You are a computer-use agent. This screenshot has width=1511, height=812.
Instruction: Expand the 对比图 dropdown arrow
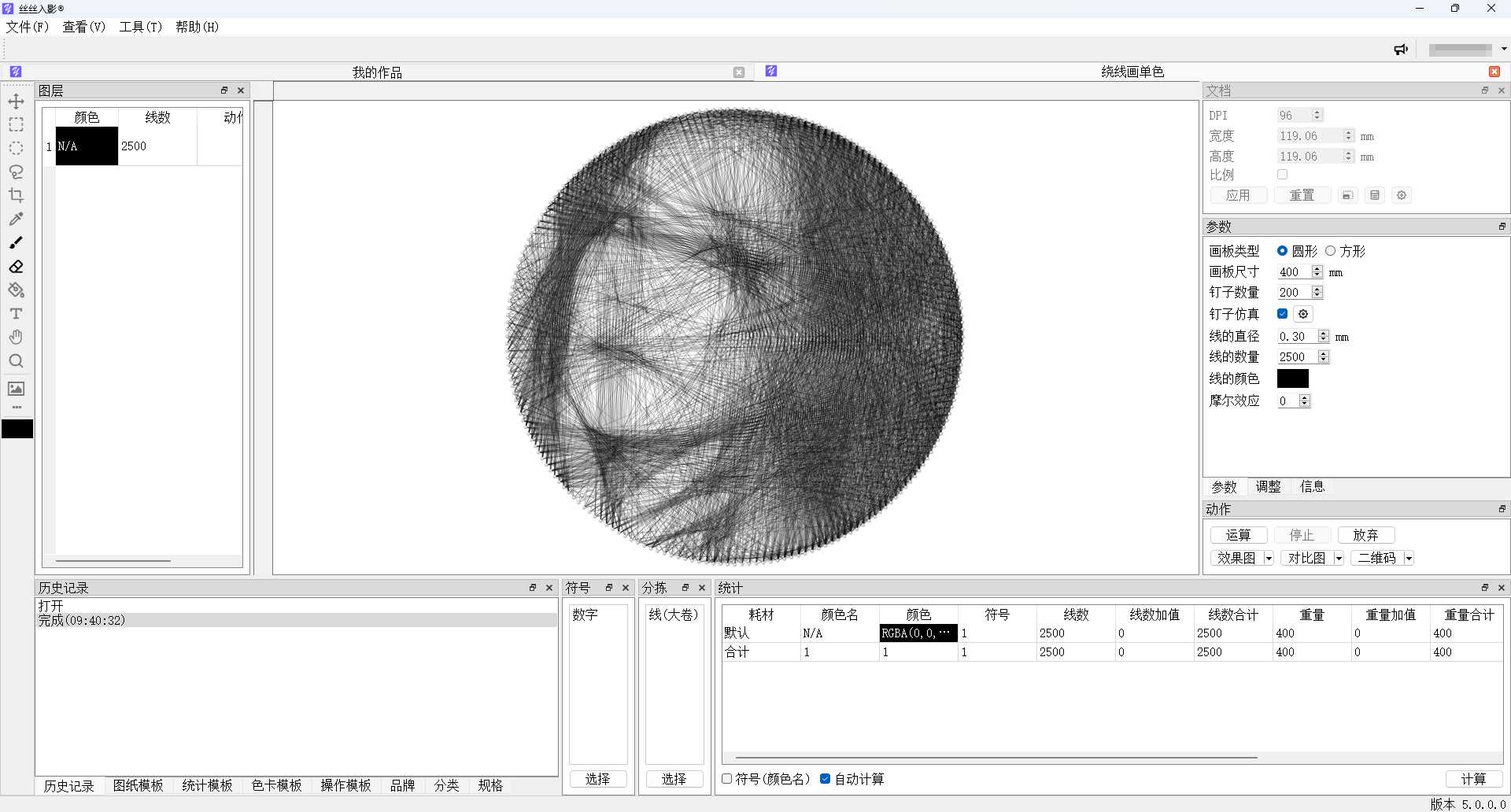tap(1339, 558)
